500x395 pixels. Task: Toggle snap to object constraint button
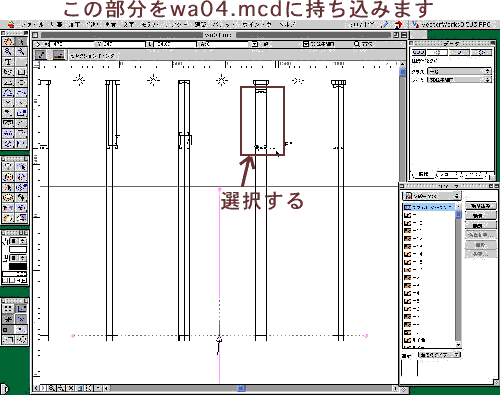[x=21, y=309]
